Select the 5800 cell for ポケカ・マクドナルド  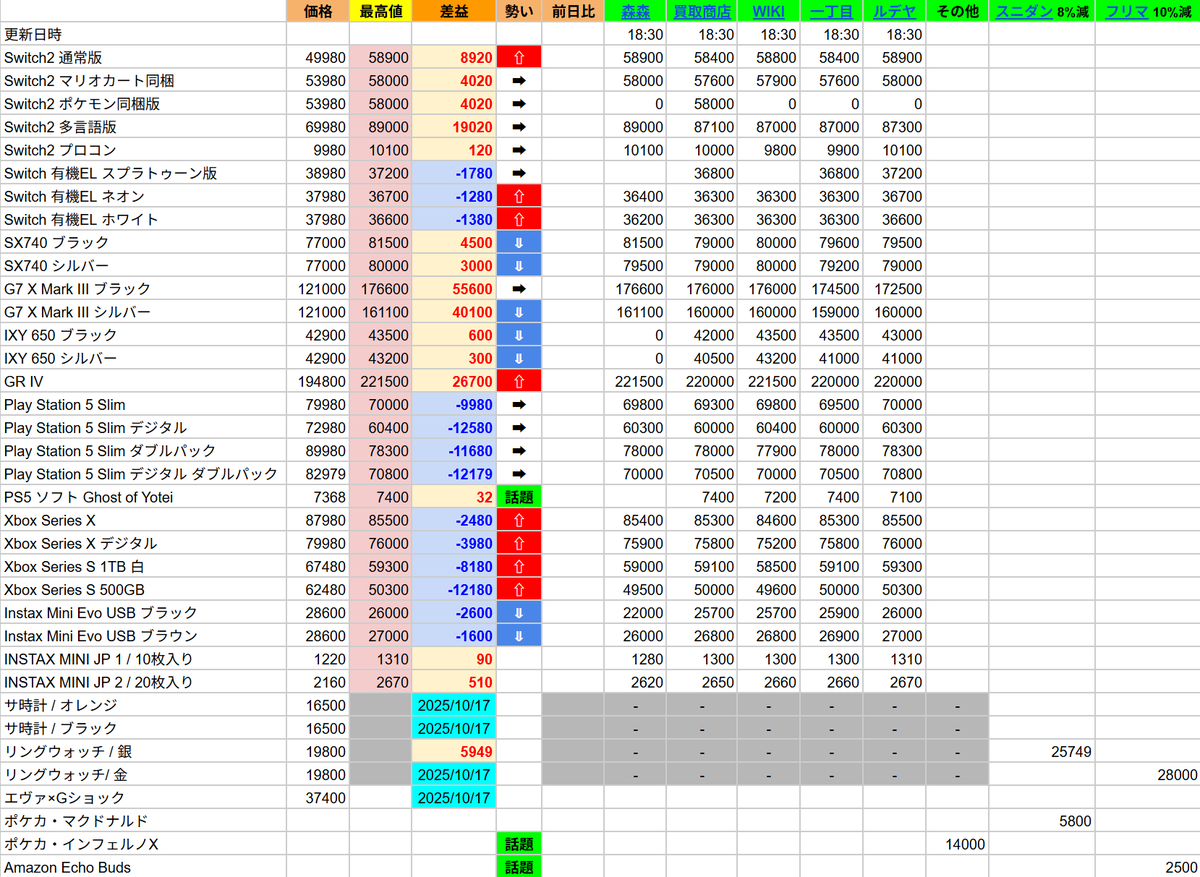[x=1042, y=821]
